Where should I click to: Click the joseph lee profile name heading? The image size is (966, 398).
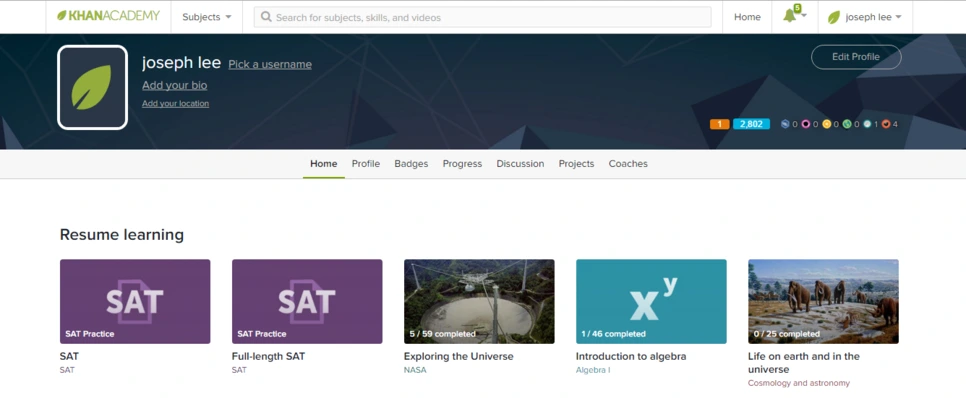(181, 63)
